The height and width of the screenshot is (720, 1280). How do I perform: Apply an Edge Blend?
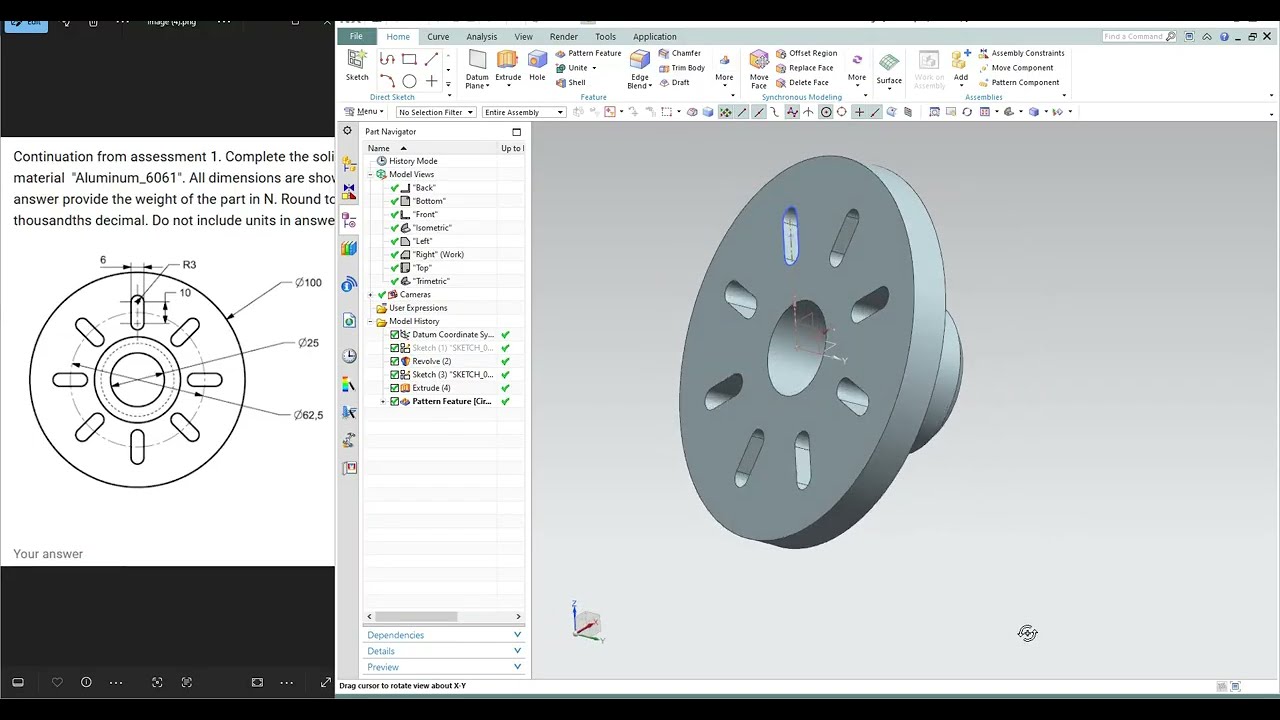point(640,69)
